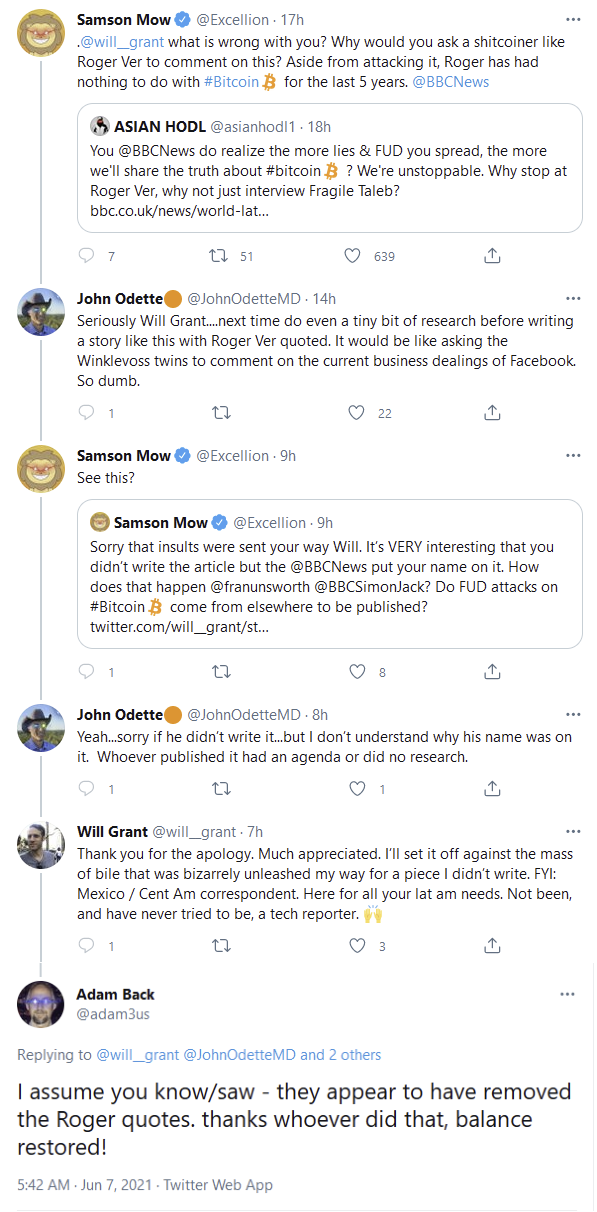Reply to John Odette's 8h tweet
The width and height of the screenshot is (597, 1212).
click(x=86, y=789)
